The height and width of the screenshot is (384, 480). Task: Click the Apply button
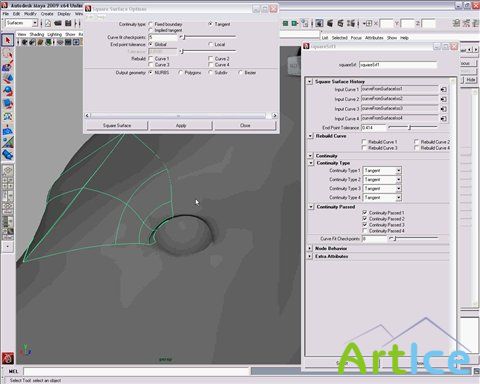click(181, 125)
